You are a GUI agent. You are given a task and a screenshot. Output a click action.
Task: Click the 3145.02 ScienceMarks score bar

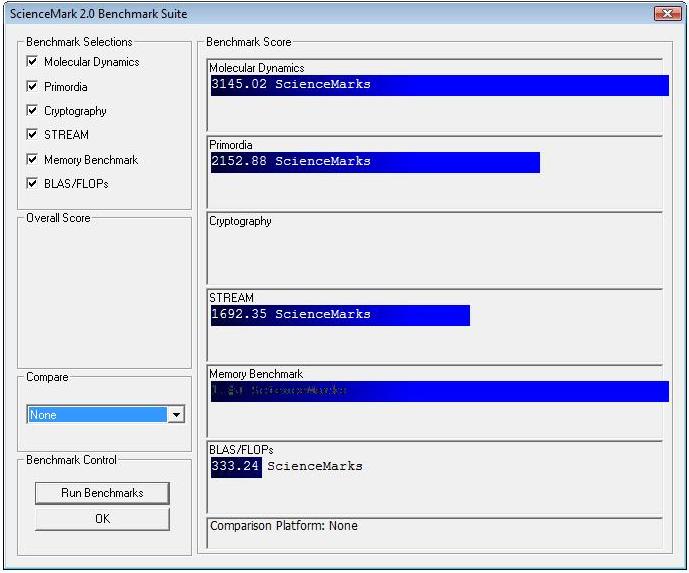[x=440, y=85]
